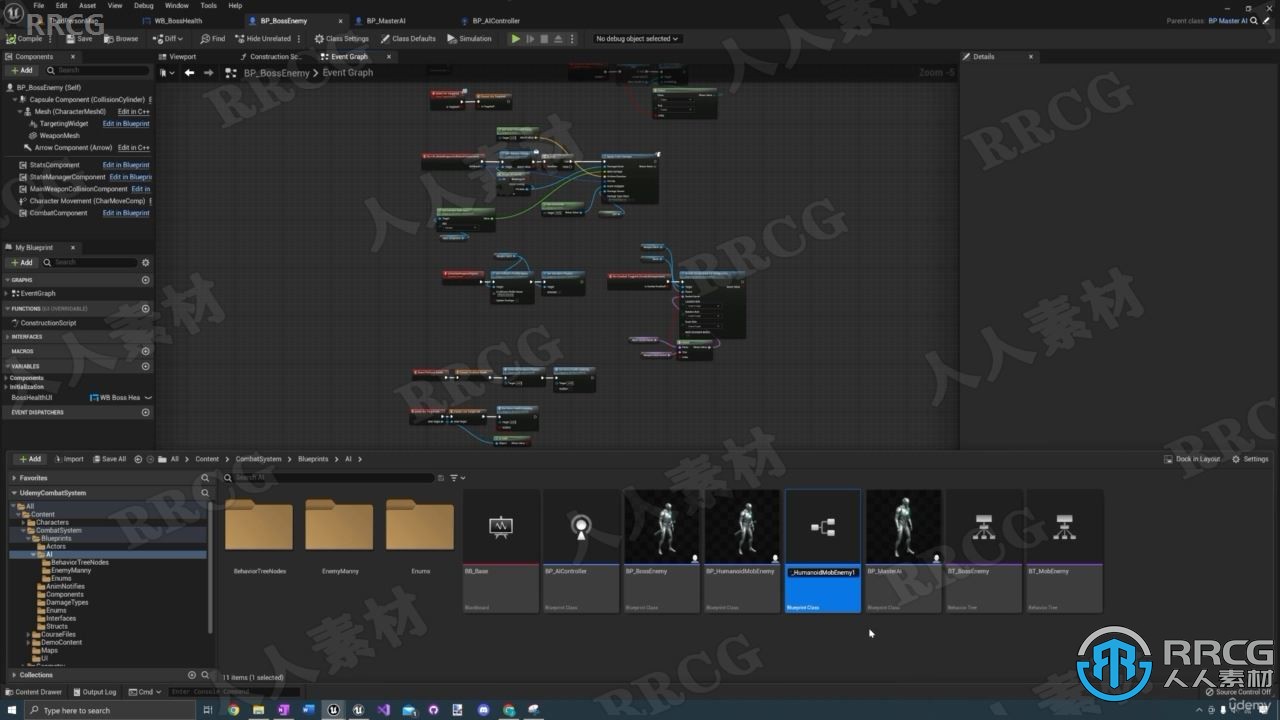1280x720 pixels.
Task: Open the Diff tool
Action: tap(167, 39)
